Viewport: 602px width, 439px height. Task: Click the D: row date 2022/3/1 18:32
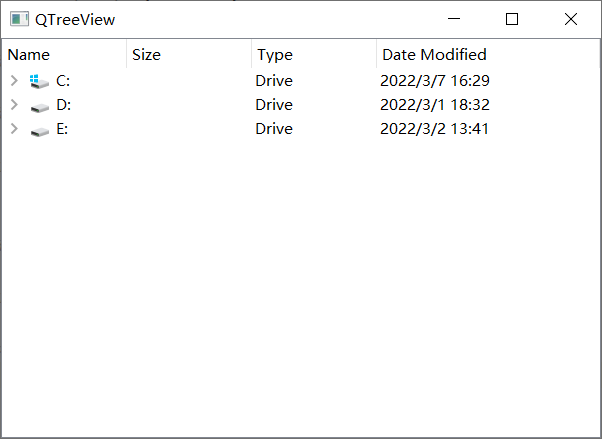click(x=435, y=104)
